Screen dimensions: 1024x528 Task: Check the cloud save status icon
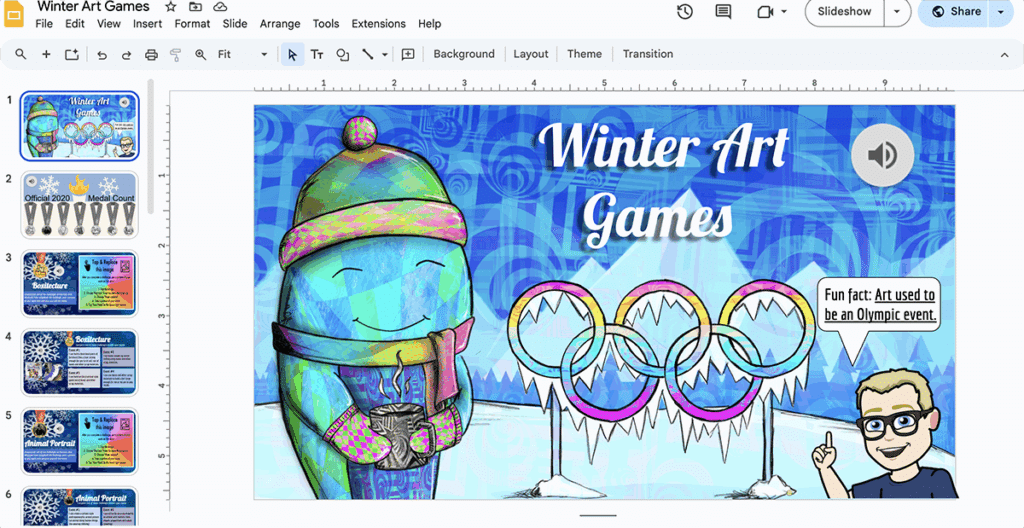point(220,7)
